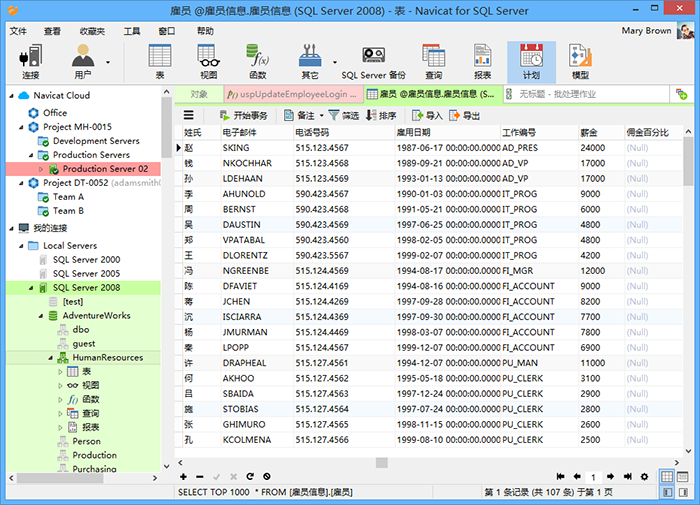Image resolution: width=700 pixels, height=505 pixels.
Task: Open the 其它 dropdown arrow
Action: (x=334, y=62)
